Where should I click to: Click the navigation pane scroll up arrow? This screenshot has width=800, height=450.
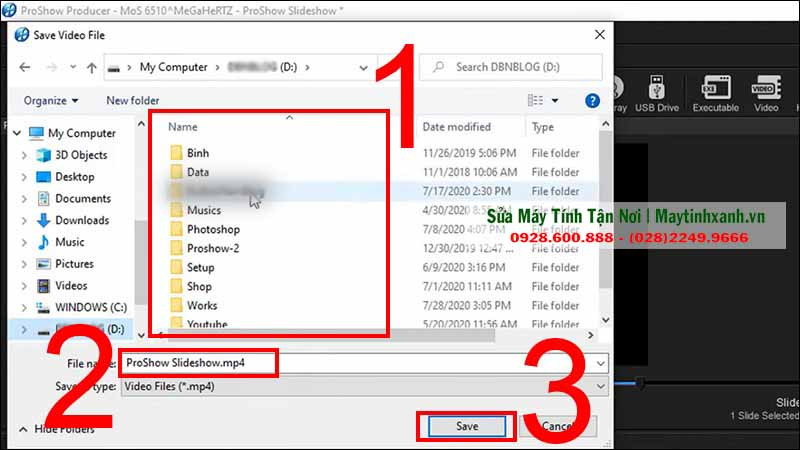pyautogui.click(x=141, y=124)
